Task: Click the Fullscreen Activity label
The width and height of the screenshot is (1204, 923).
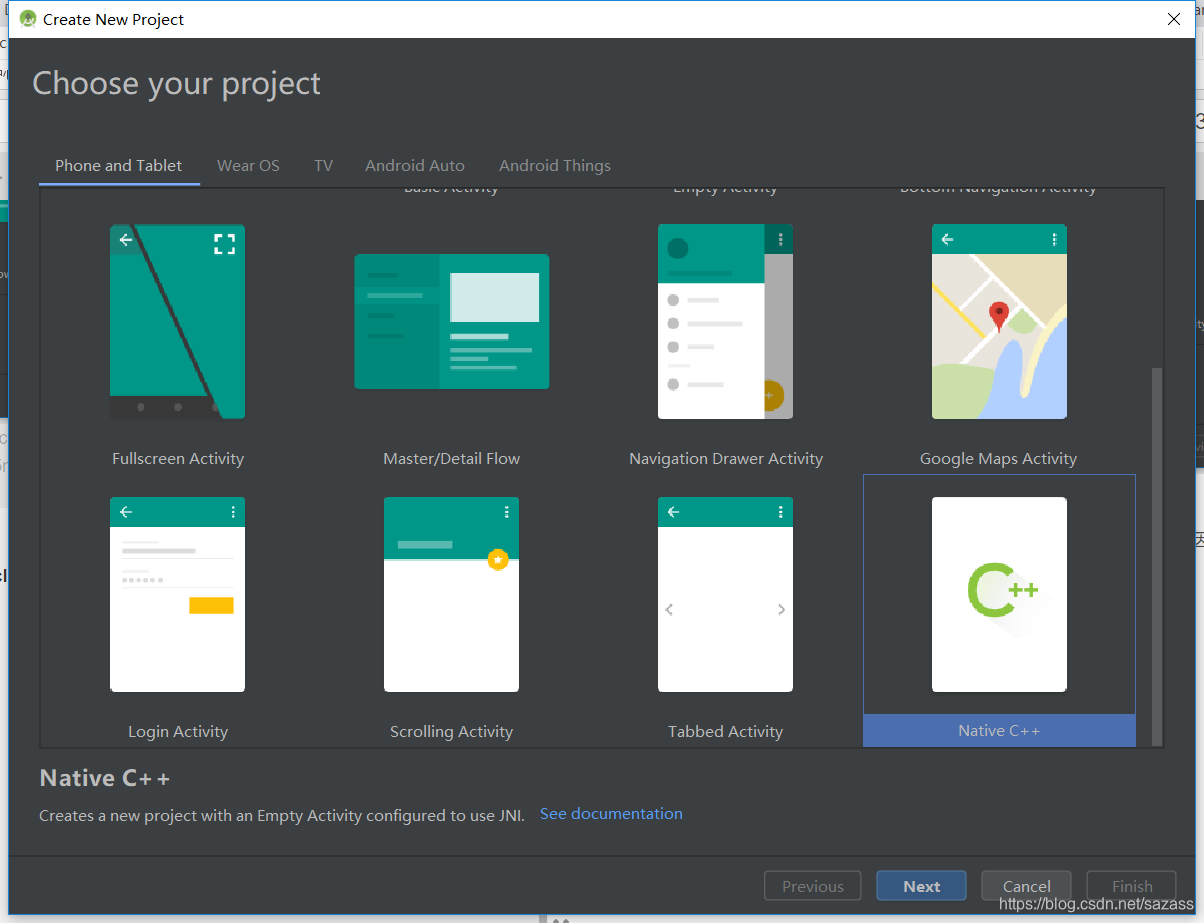Action: coord(178,459)
